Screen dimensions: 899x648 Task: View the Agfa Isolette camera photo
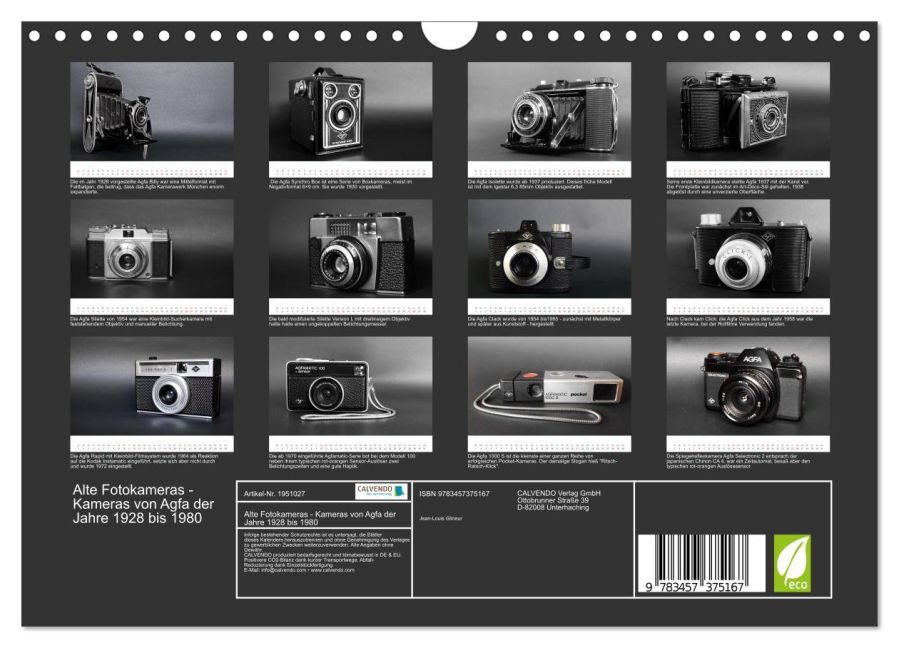(x=549, y=111)
